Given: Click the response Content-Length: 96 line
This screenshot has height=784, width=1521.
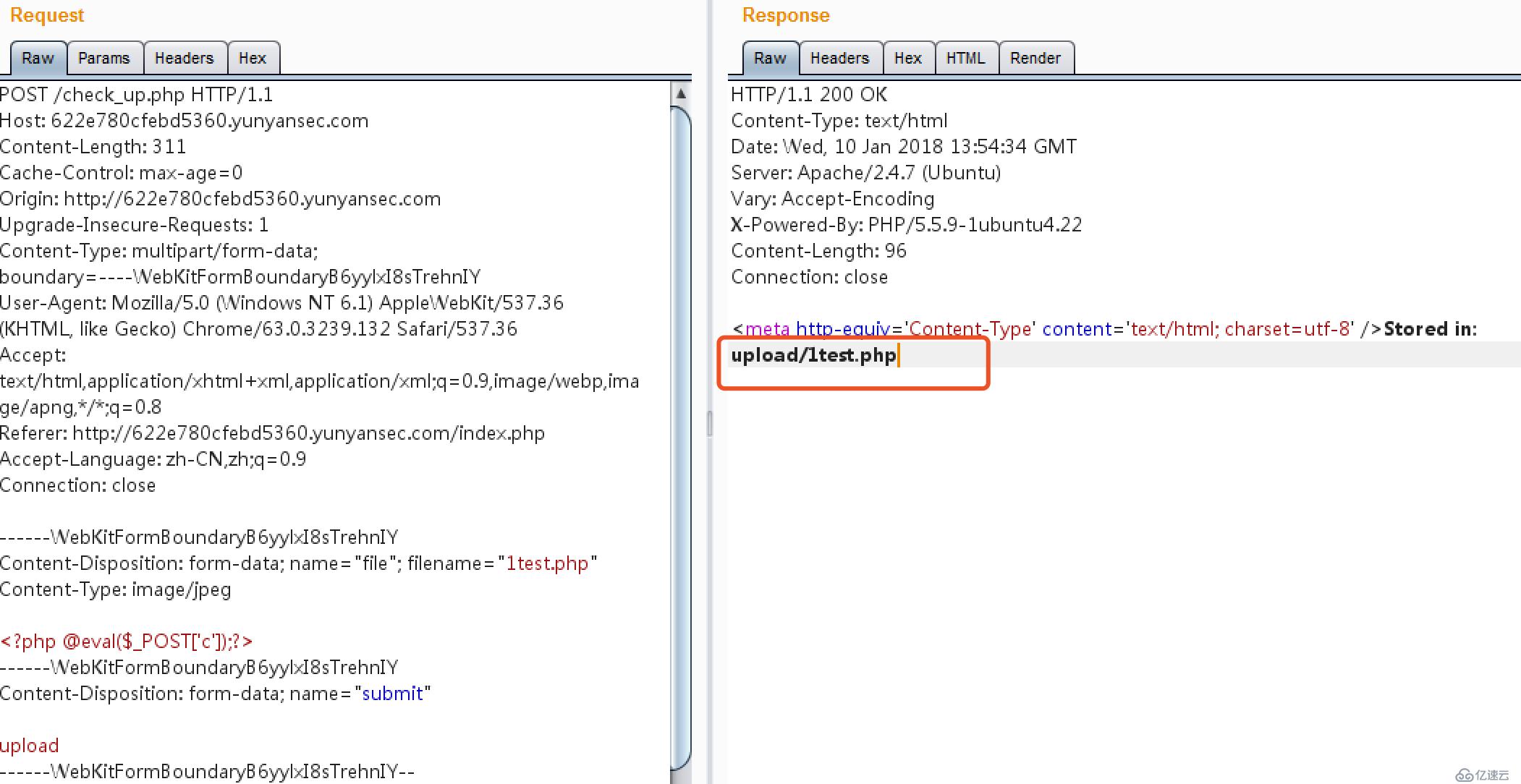Looking at the screenshot, I should pyautogui.click(x=819, y=251).
